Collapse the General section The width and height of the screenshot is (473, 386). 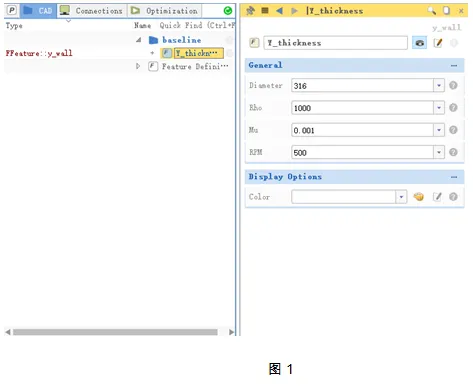(454, 65)
